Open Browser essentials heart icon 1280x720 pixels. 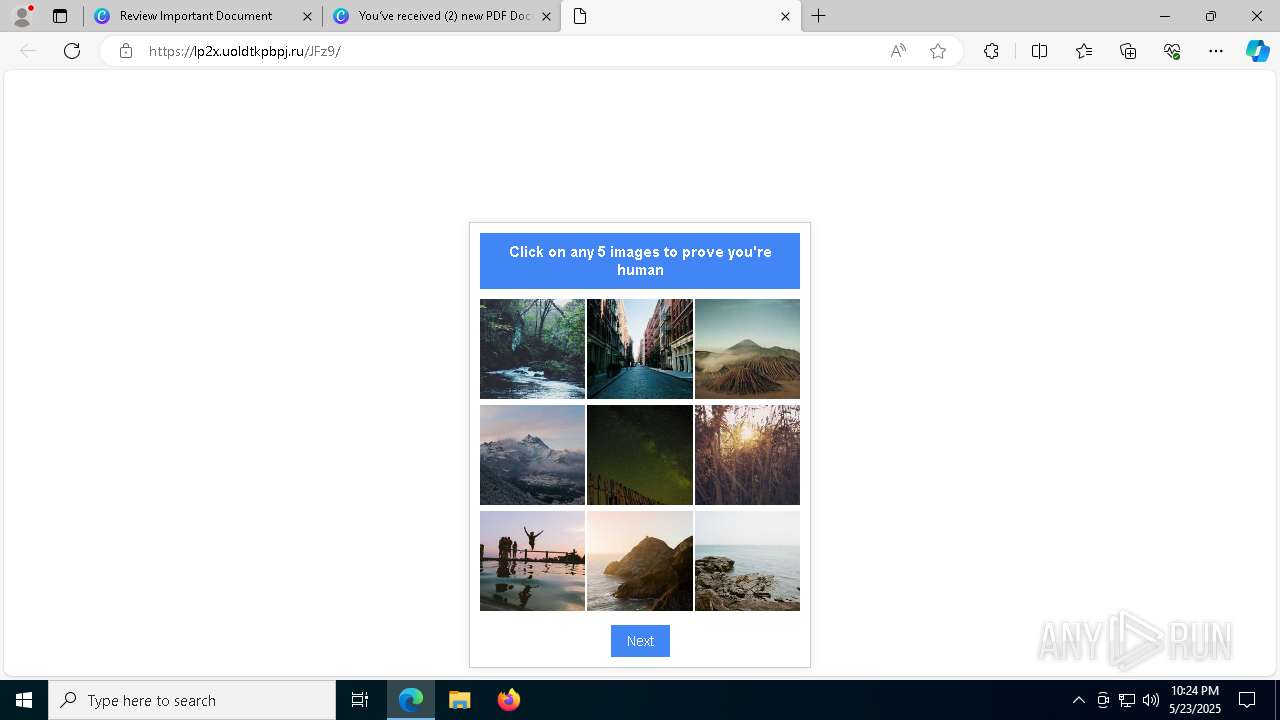point(1172,51)
